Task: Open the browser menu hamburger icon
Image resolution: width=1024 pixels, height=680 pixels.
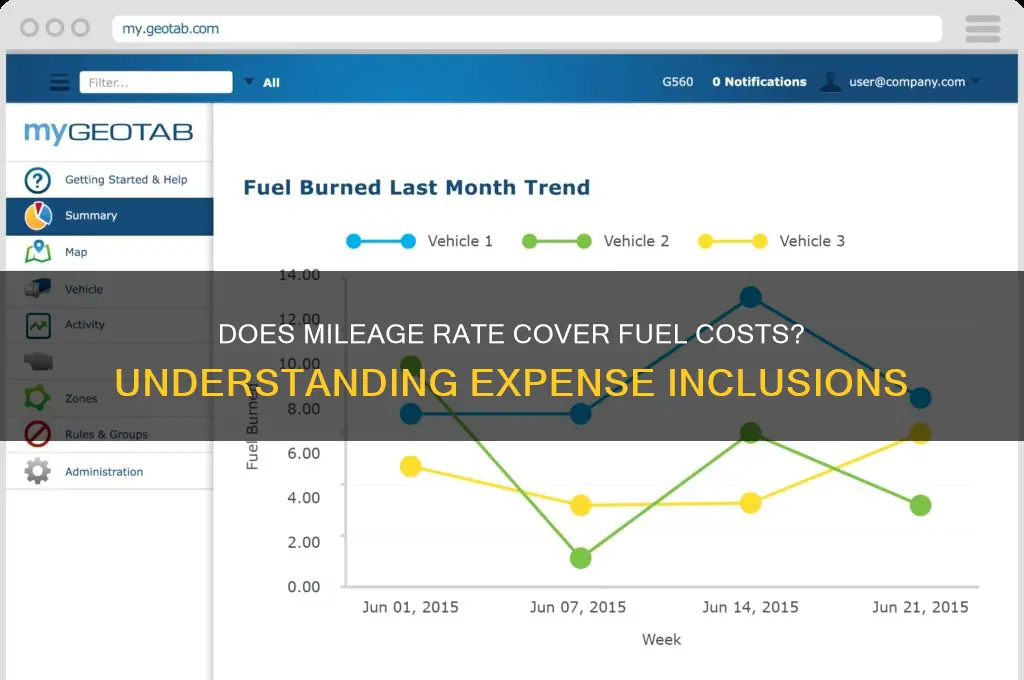Action: tap(982, 29)
